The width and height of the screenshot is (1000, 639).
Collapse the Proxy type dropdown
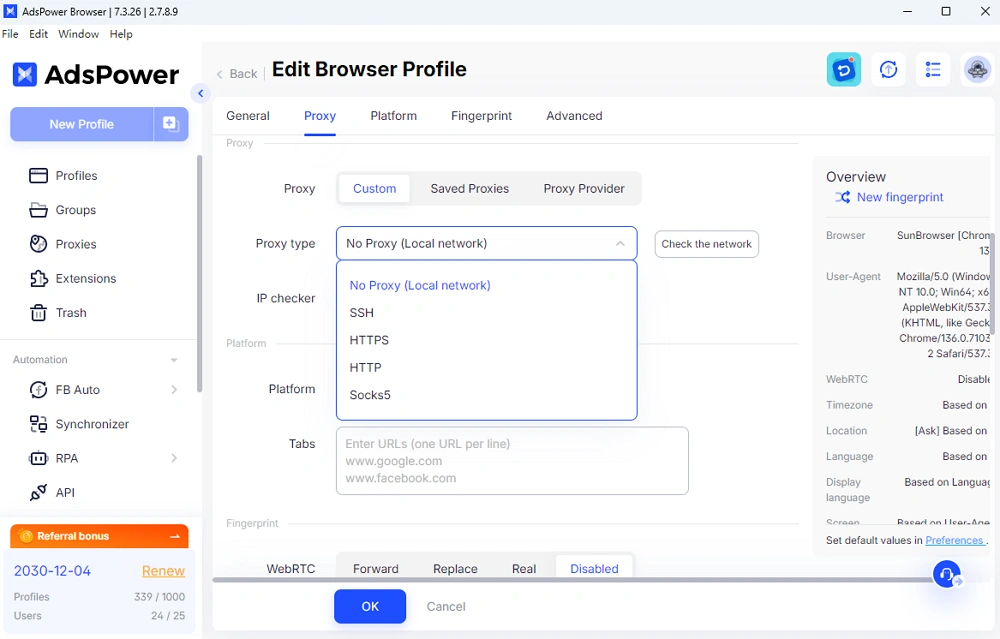[620, 244]
